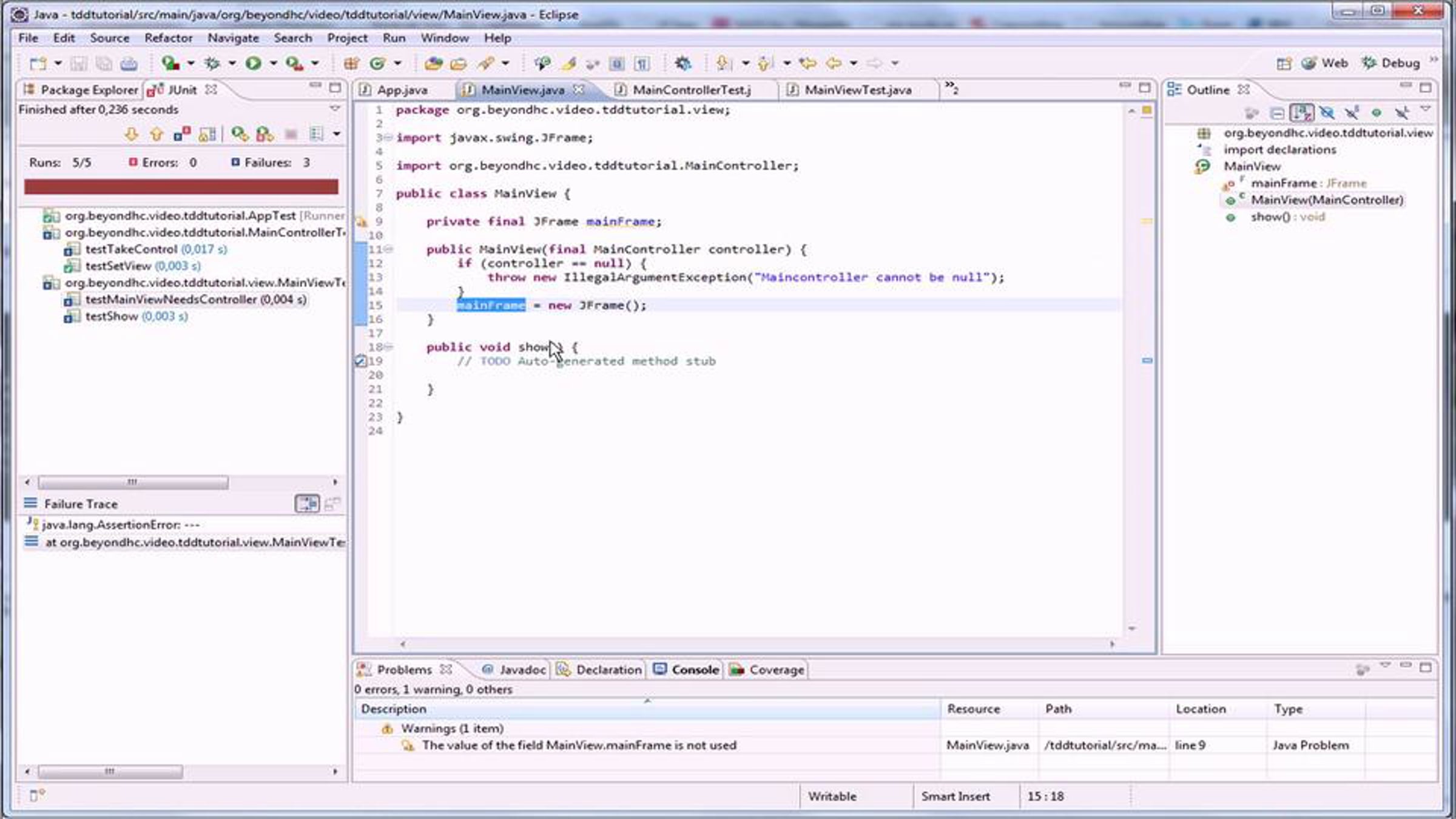The height and width of the screenshot is (819, 1456).
Task: Click the Type column header
Action: (x=1316, y=709)
